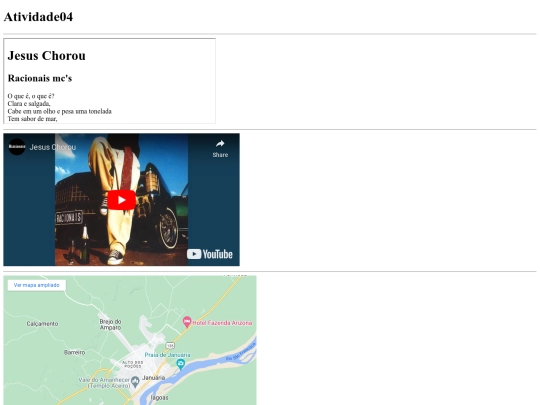Click the line 'Tem sabor de mar,'
The image size is (540, 405).
(32, 118)
